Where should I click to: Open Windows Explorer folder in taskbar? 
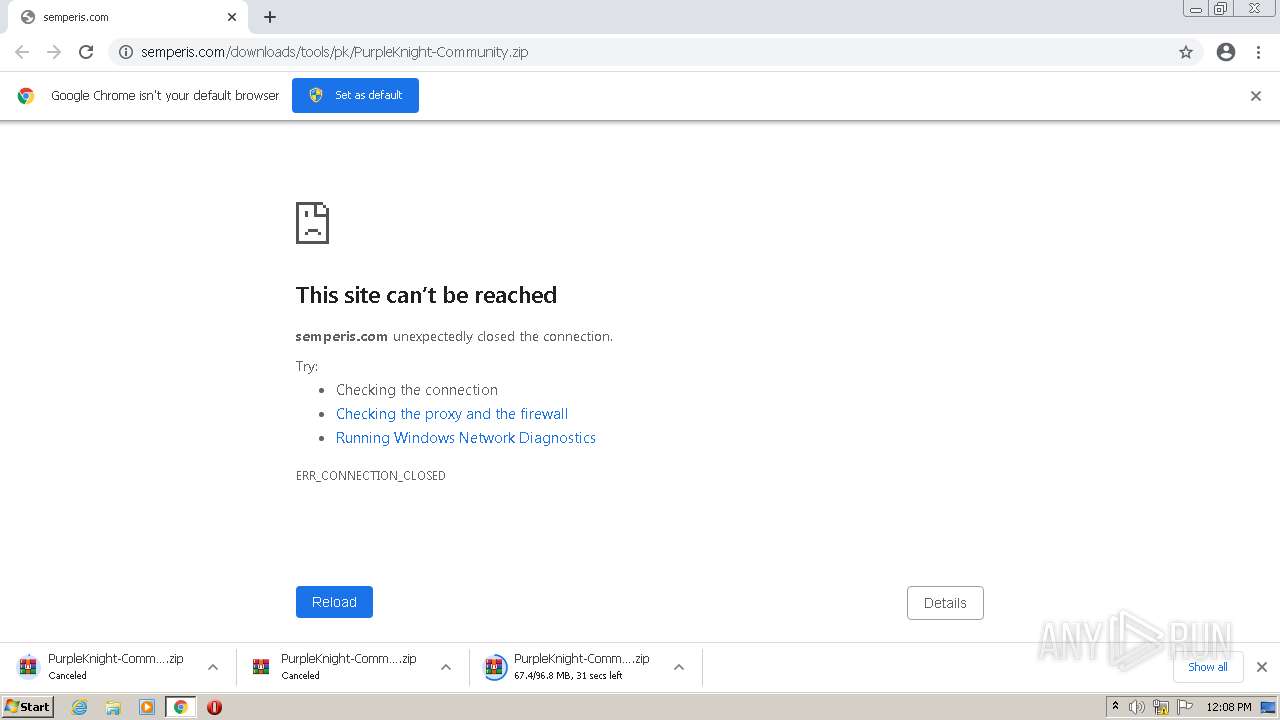tap(113, 707)
